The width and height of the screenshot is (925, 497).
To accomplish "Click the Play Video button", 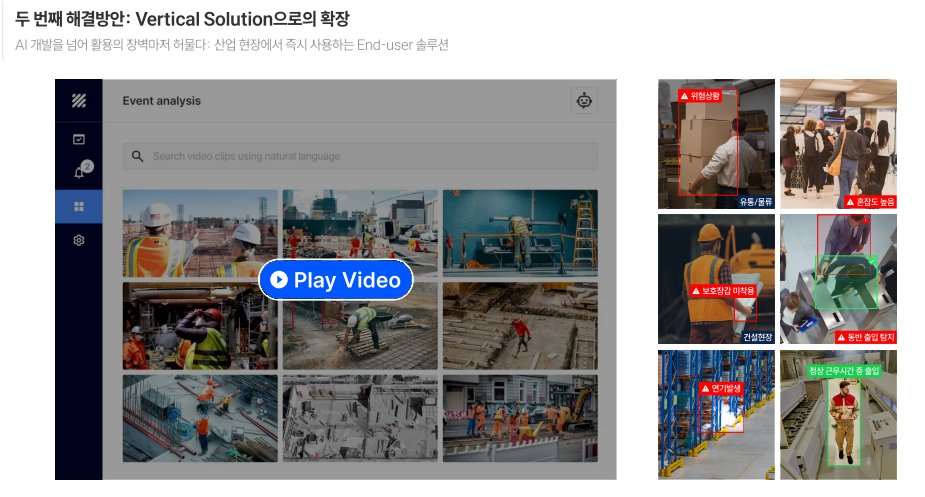I will pos(335,280).
